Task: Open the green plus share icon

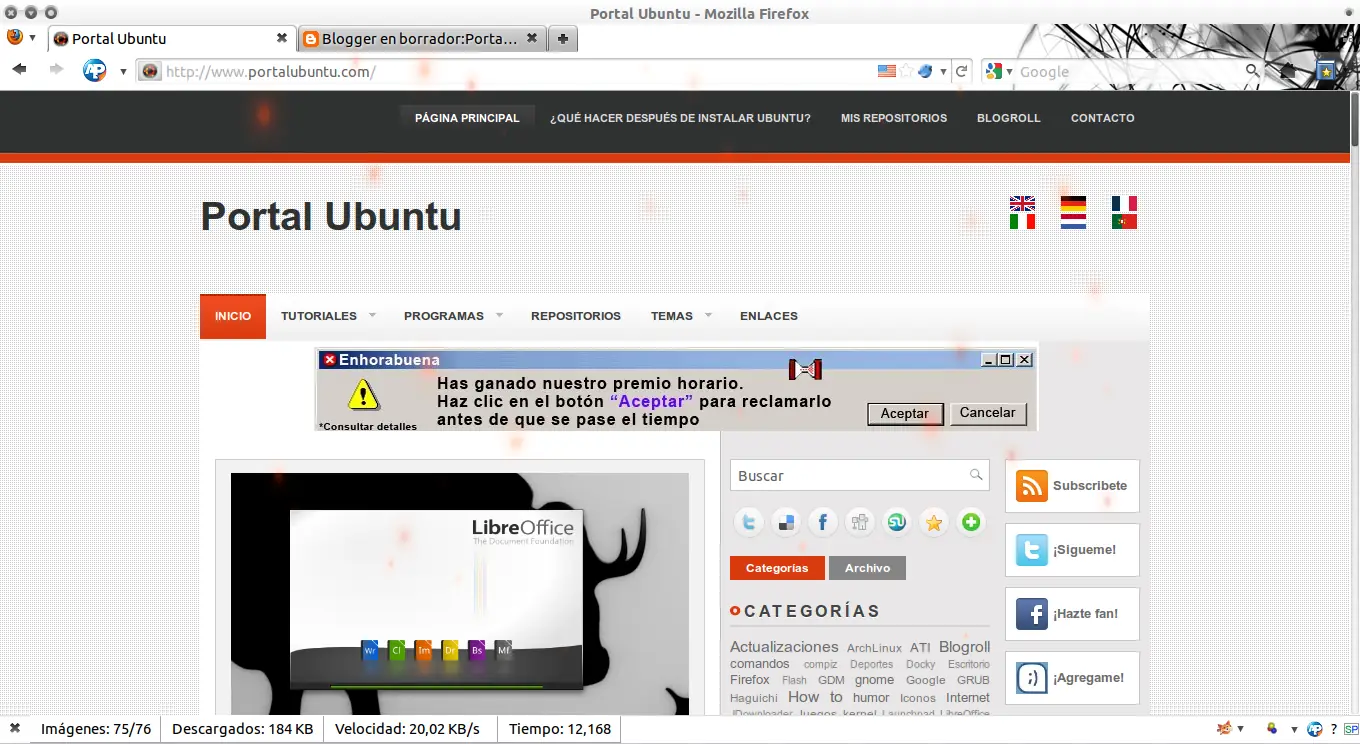Action: pyautogui.click(x=970, y=522)
